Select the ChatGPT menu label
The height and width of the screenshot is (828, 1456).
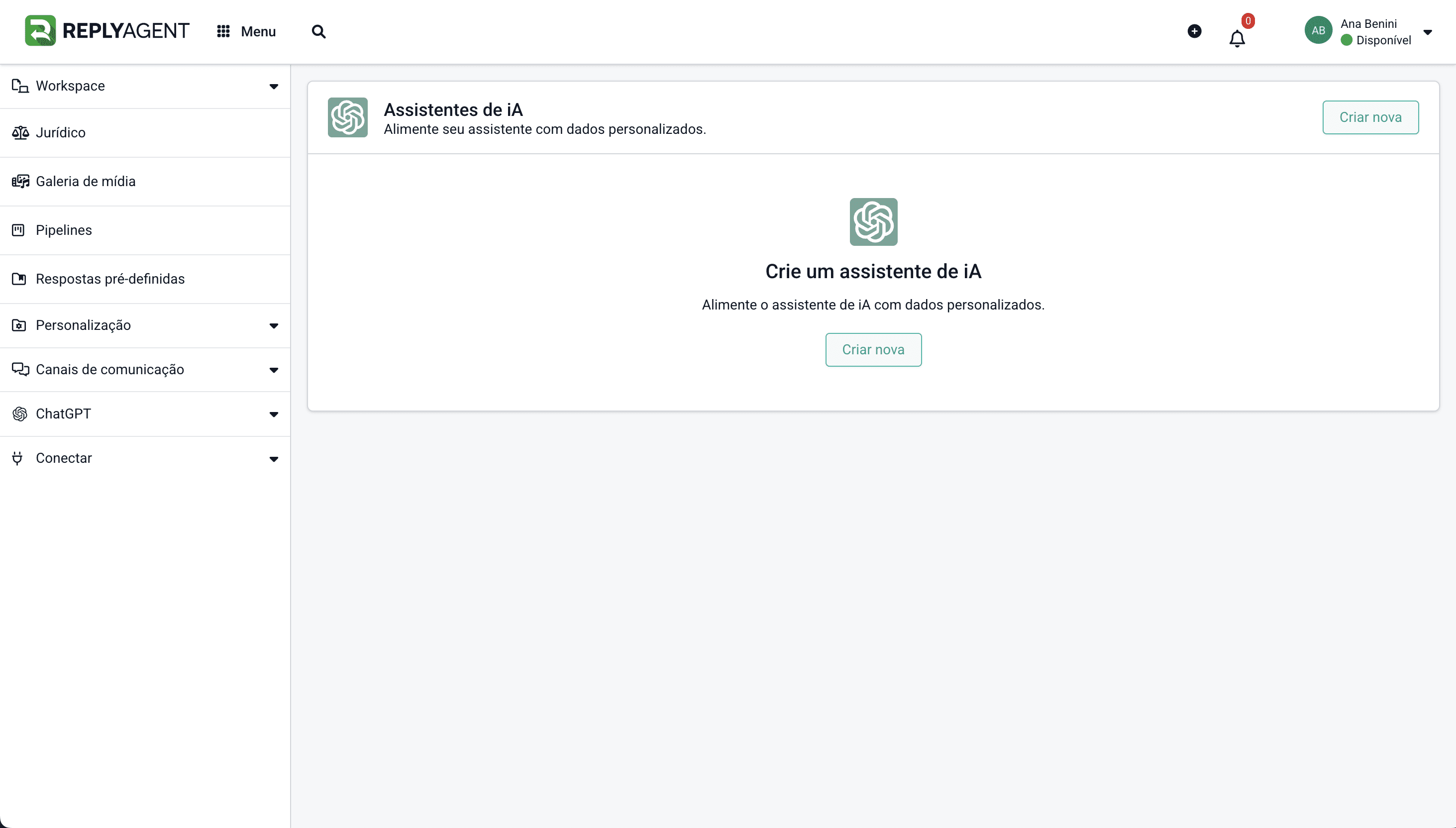(63, 414)
